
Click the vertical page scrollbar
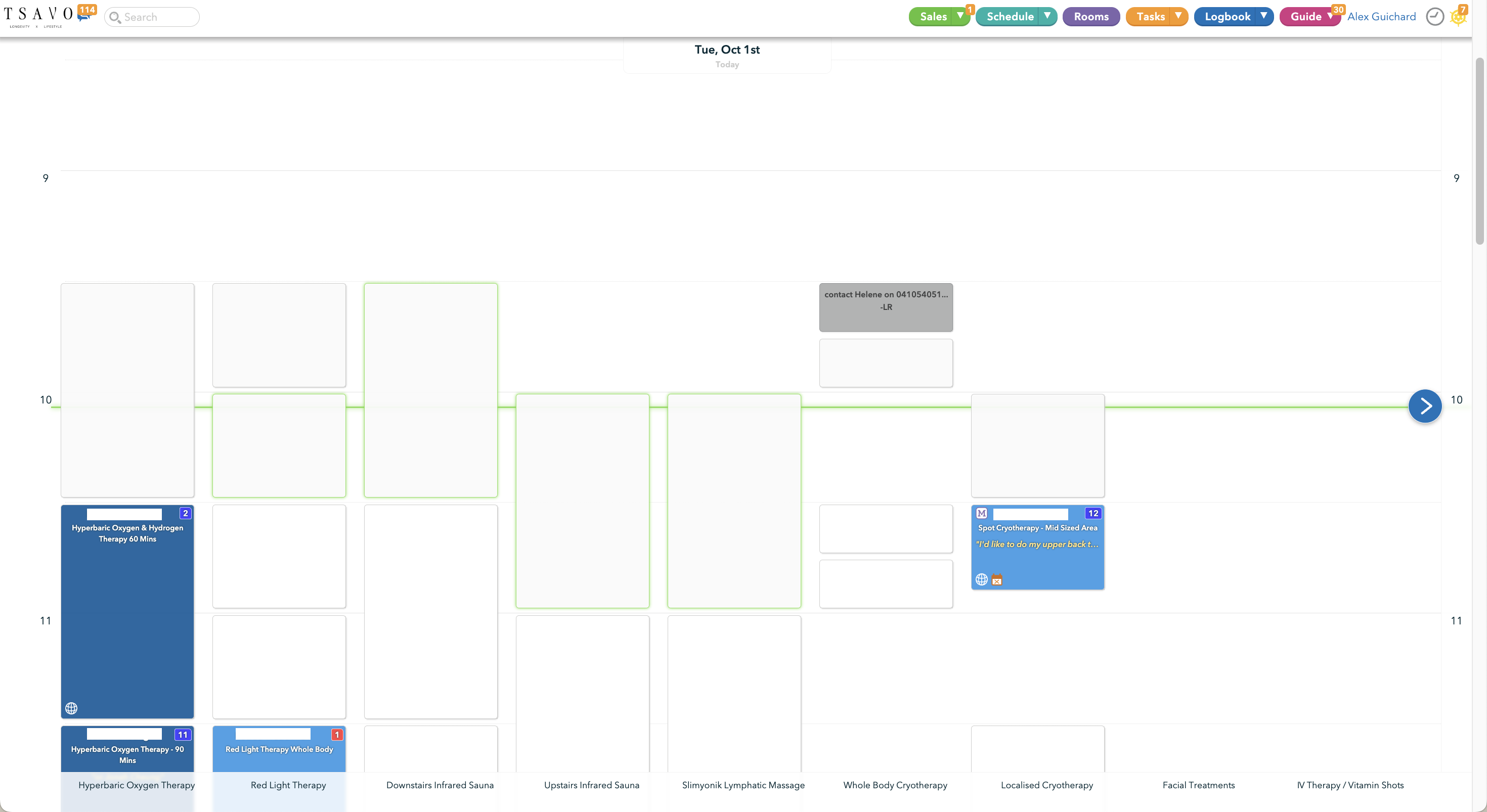coord(1479,151)
